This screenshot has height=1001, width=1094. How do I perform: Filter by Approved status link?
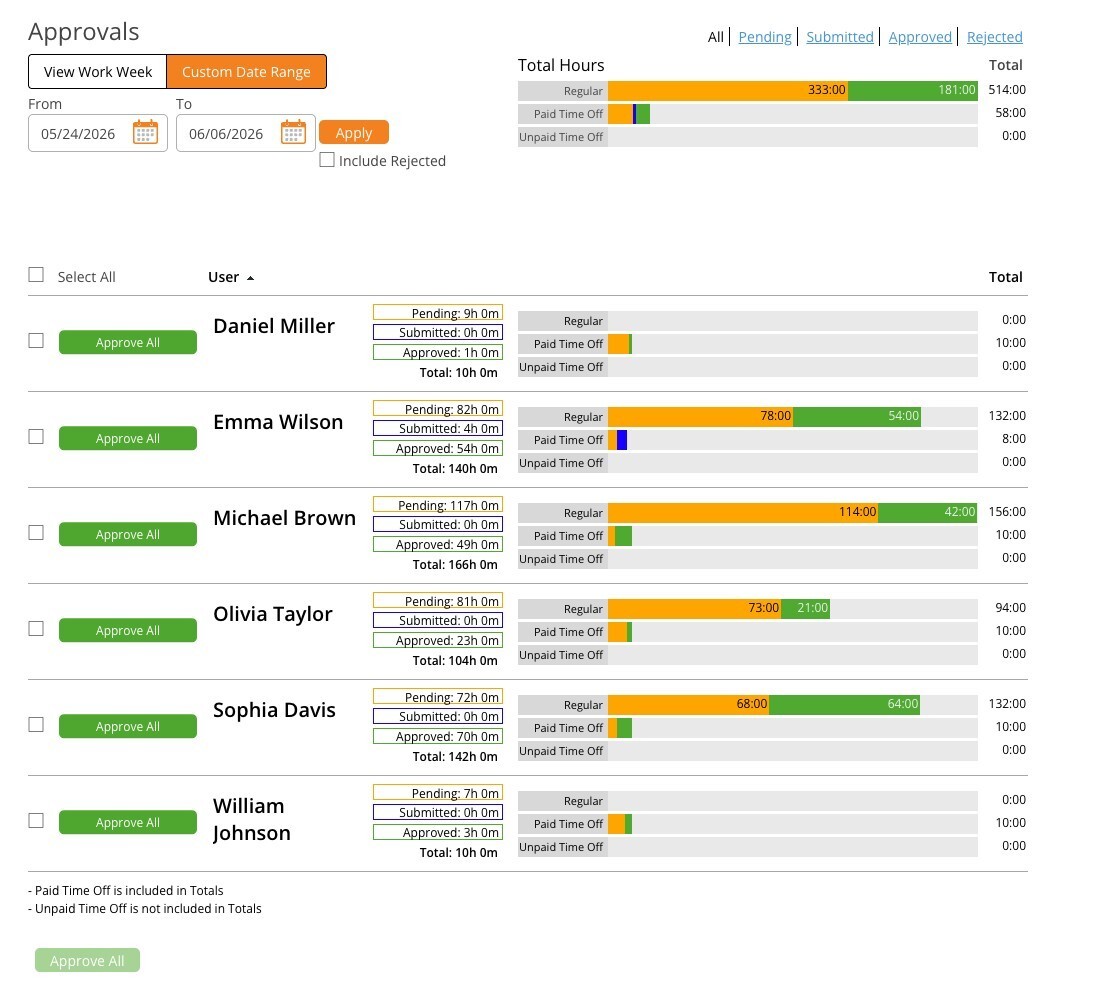pos(920,37)
